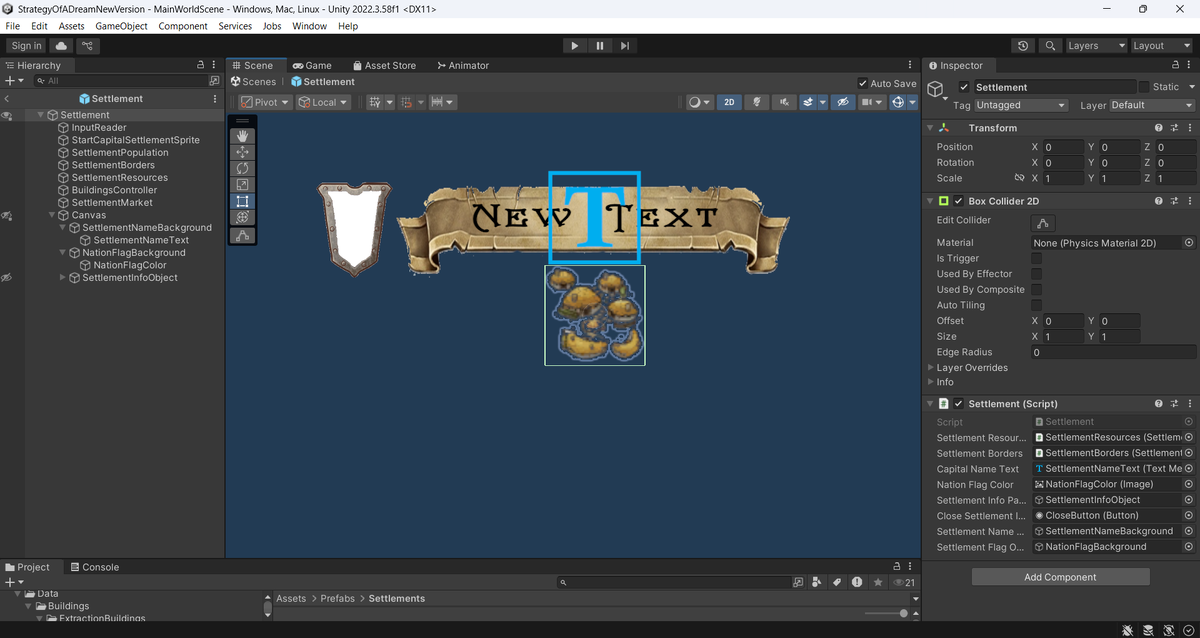Screen dimensions: 1200x638
Task: Enable the Is Trigger checkbox
Action: click(1037, 258)
